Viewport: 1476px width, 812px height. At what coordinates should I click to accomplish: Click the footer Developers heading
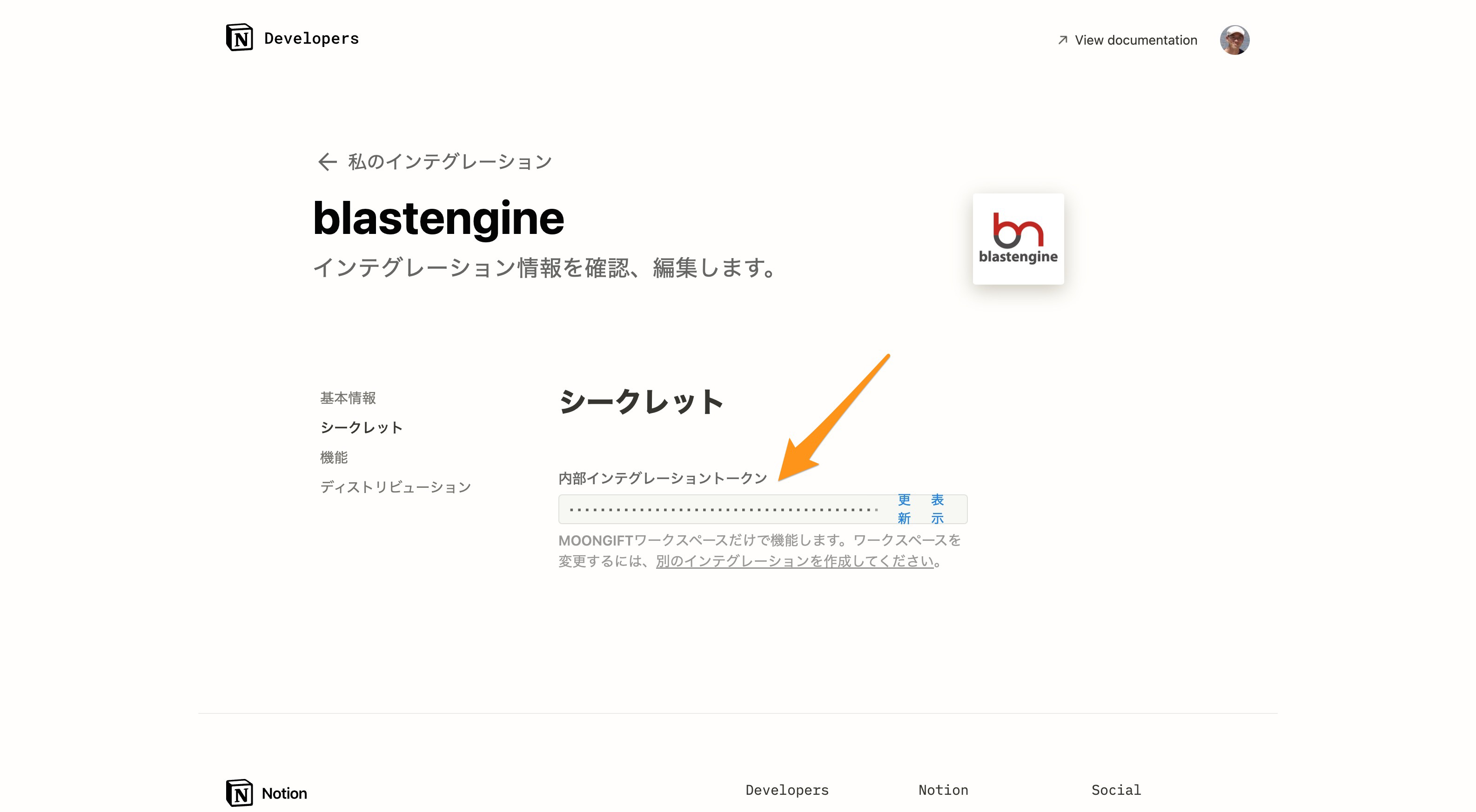click(x=787, y=790)
